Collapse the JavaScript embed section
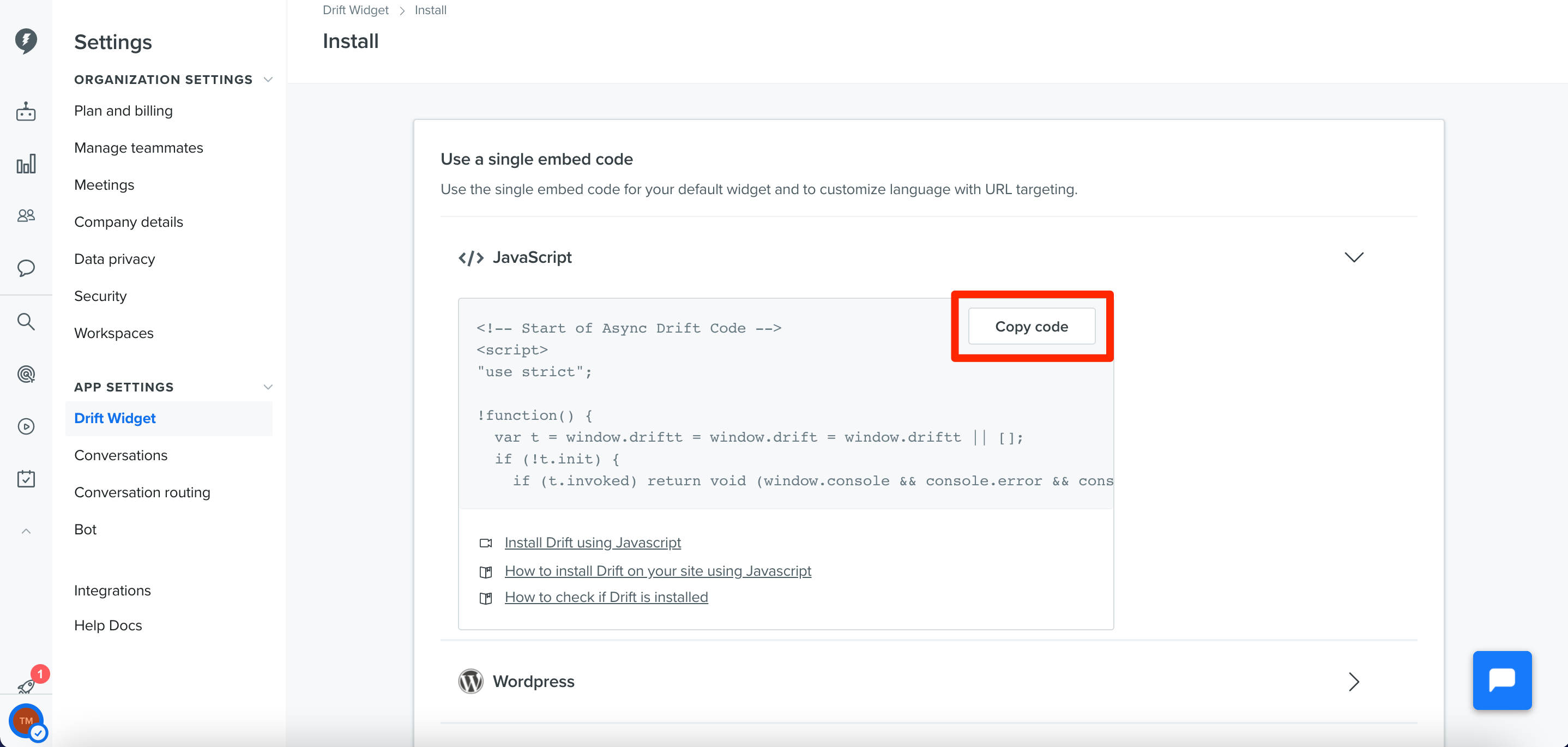Image resolution: width=1568 pixels, height=747 pixels. tap(1354, 257)
